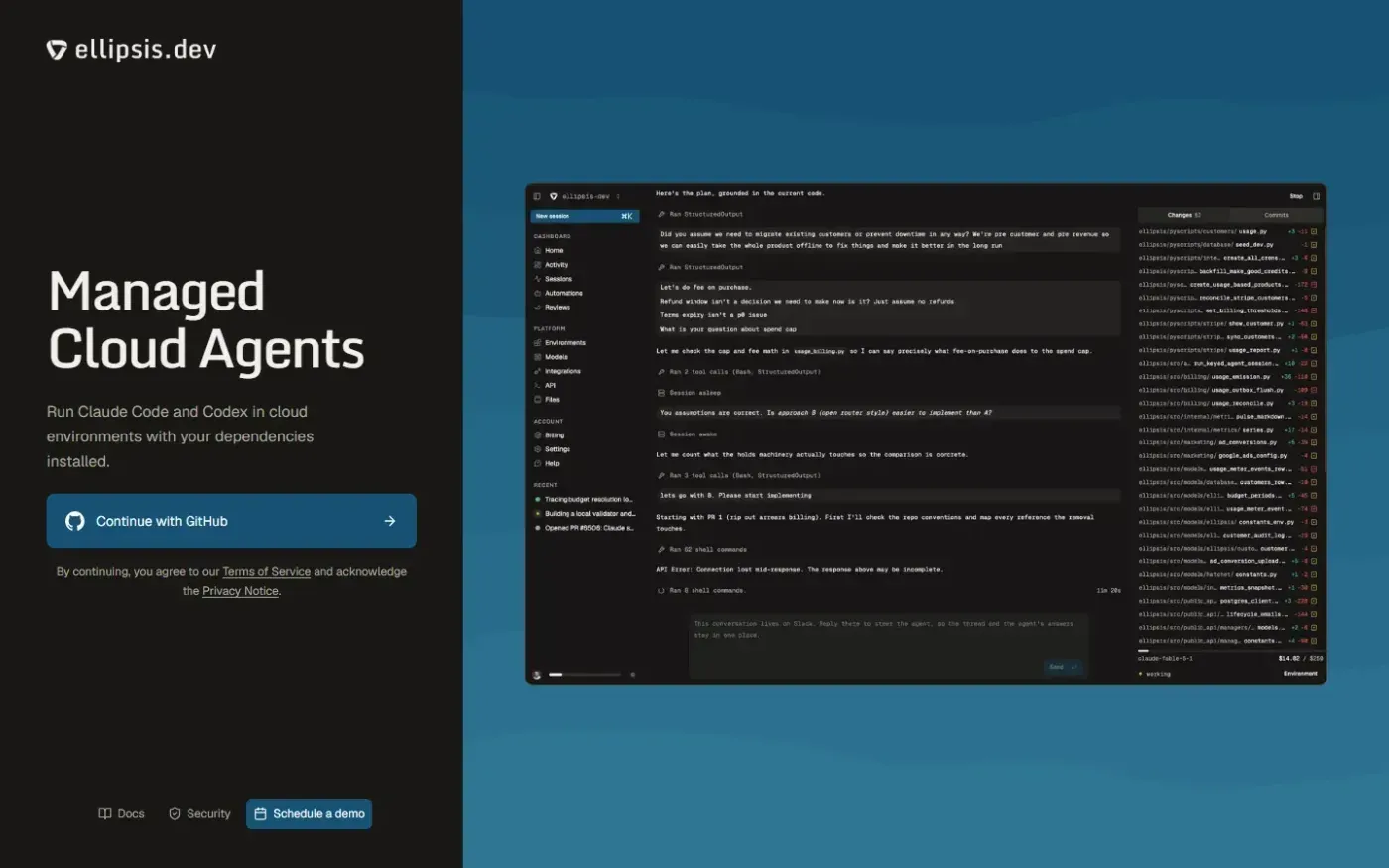Open Settings under Account
Screen dimensions: 1389x868
552,449
